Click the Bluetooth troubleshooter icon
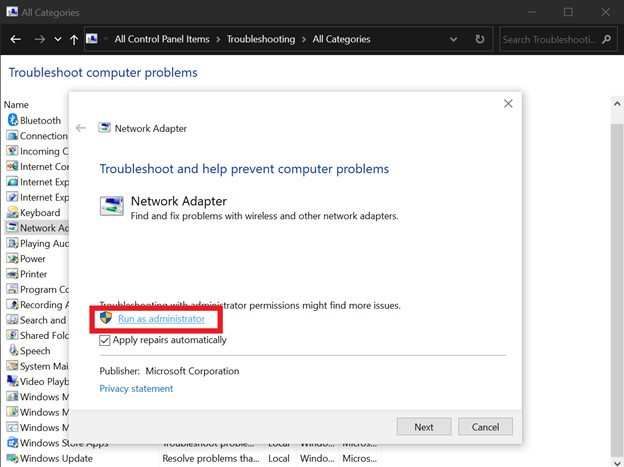The height and width of the screenshot is (467, 624). (x=13, y=120)
